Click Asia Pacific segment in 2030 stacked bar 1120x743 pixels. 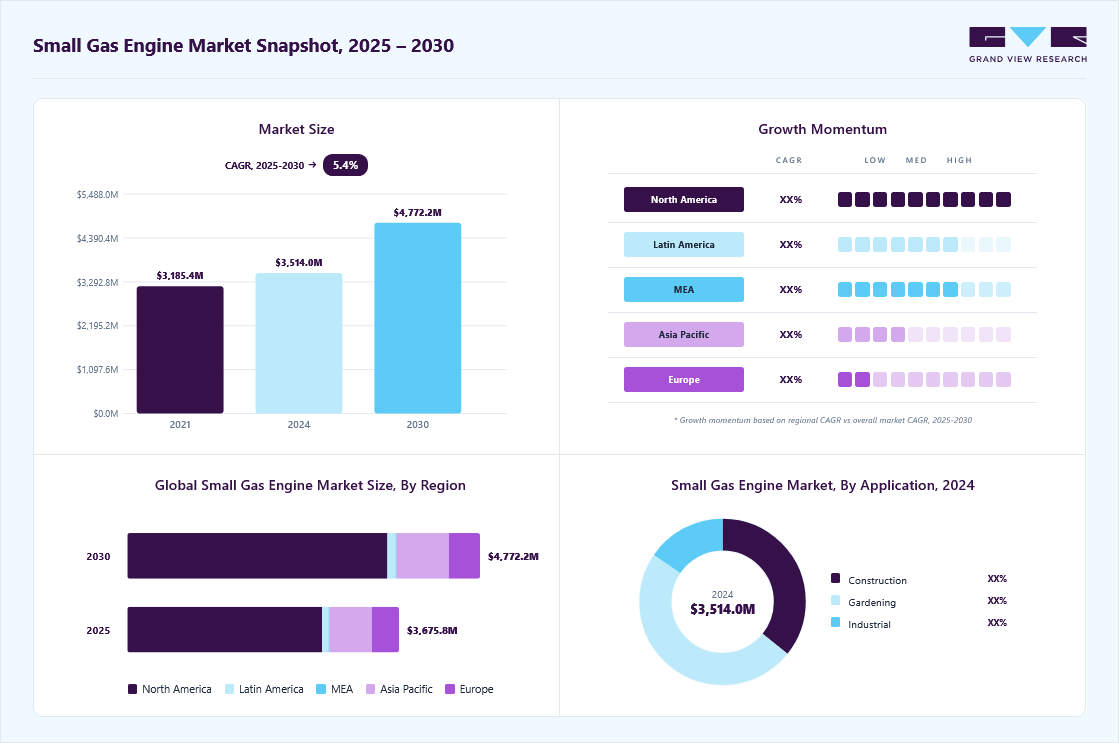pos(423,556)
